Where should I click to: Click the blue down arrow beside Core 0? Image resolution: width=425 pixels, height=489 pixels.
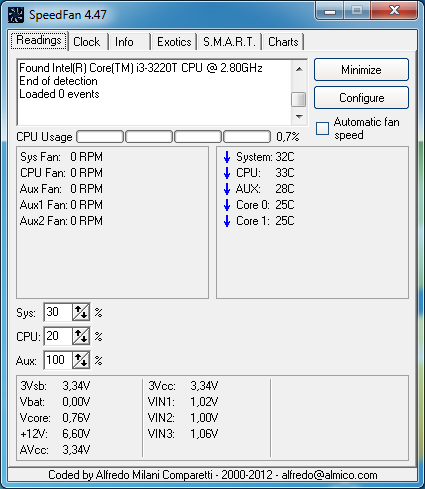tap(227, 205)
